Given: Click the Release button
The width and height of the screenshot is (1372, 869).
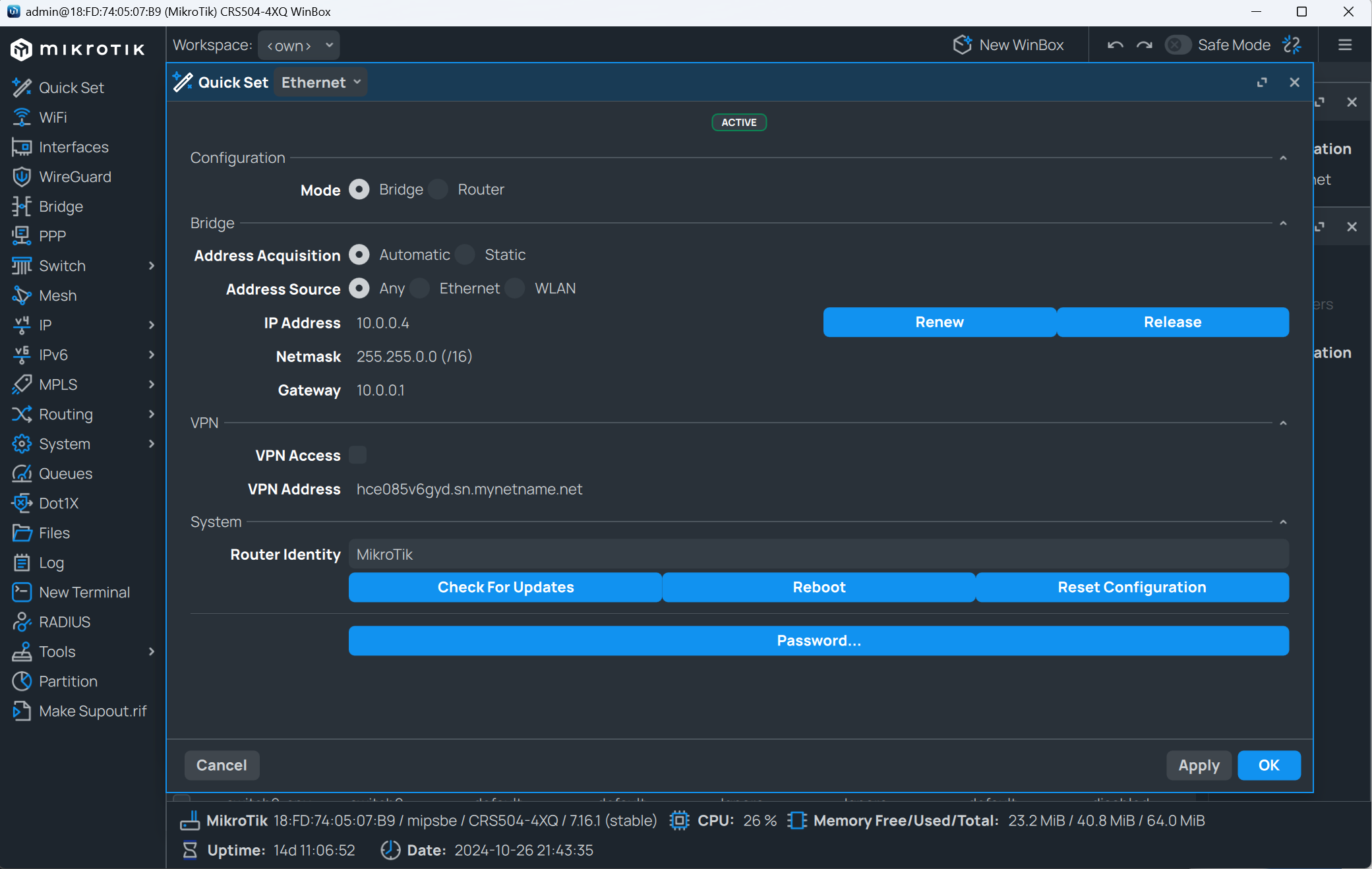Looking at the screenshot, I should coord(1172,322).
